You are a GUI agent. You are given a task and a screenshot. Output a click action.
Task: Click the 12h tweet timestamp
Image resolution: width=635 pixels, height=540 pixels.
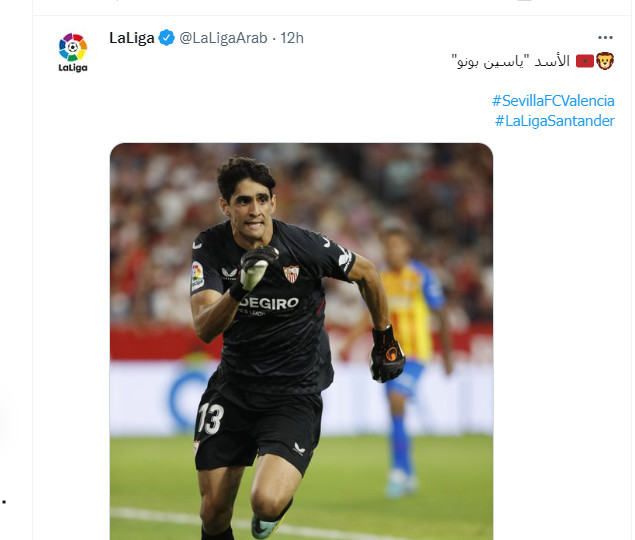point(292,38)
